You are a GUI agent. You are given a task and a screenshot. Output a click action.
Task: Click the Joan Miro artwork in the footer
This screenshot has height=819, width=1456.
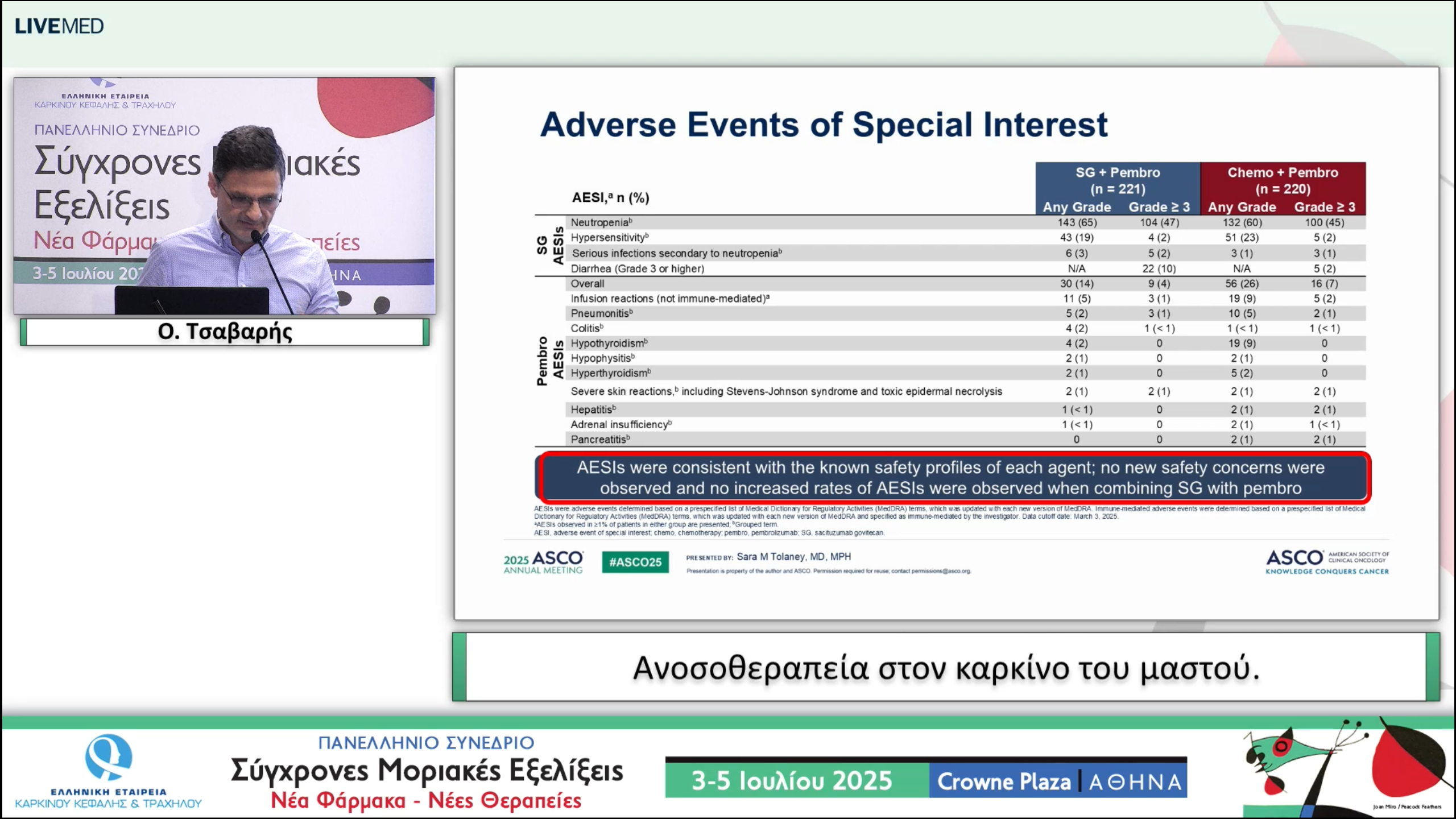pyautogui.click(x=1347, y=767)
